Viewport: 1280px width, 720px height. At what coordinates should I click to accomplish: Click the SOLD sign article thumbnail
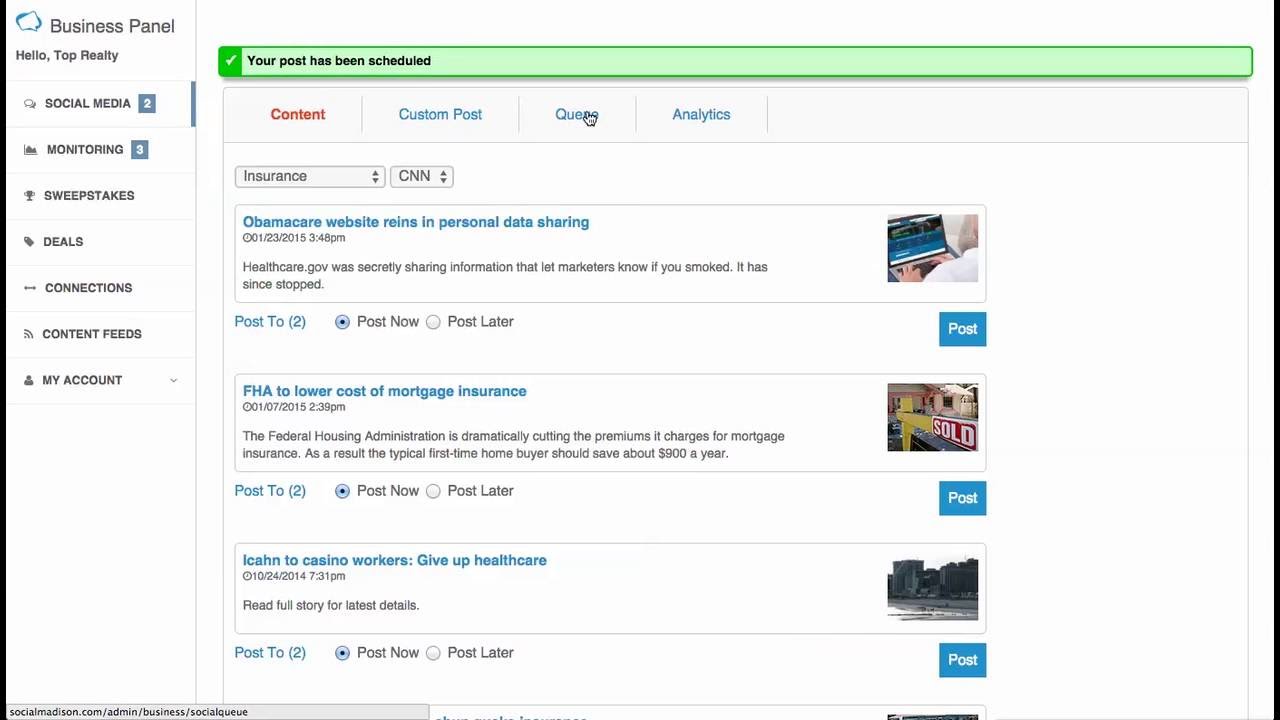click(x=932, y=417)
